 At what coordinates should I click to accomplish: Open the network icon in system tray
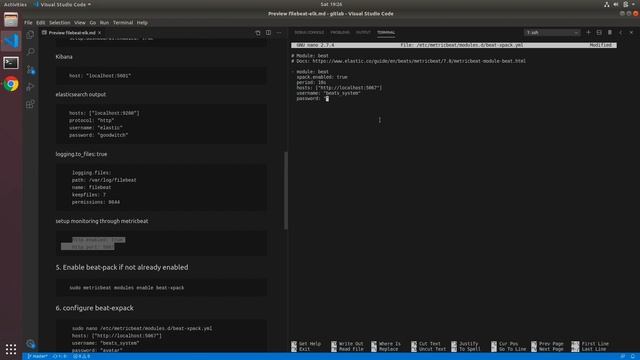click(x=607, y=4)
